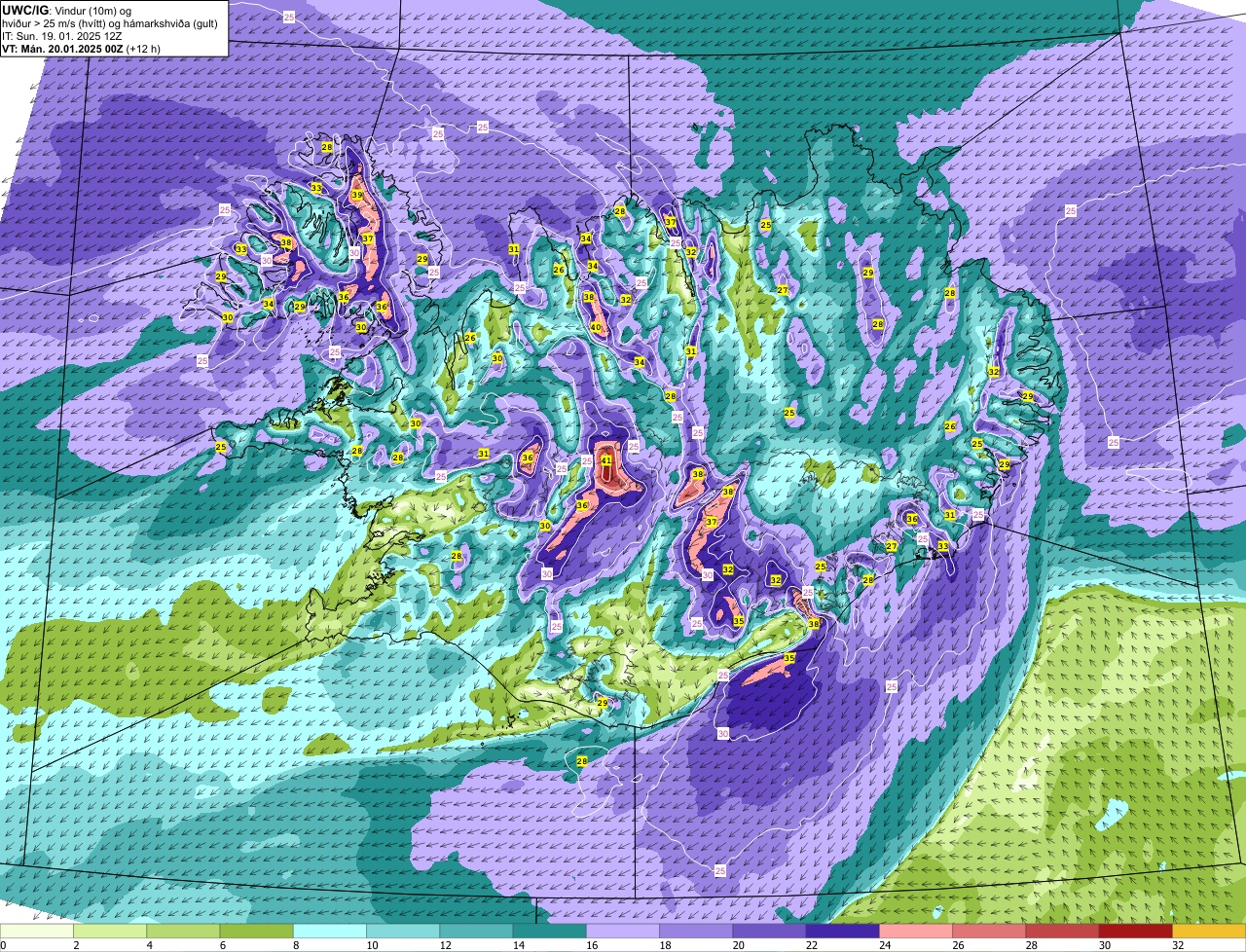
Task: Click the legend scale value "6"
Action: (x=221, y=945)
